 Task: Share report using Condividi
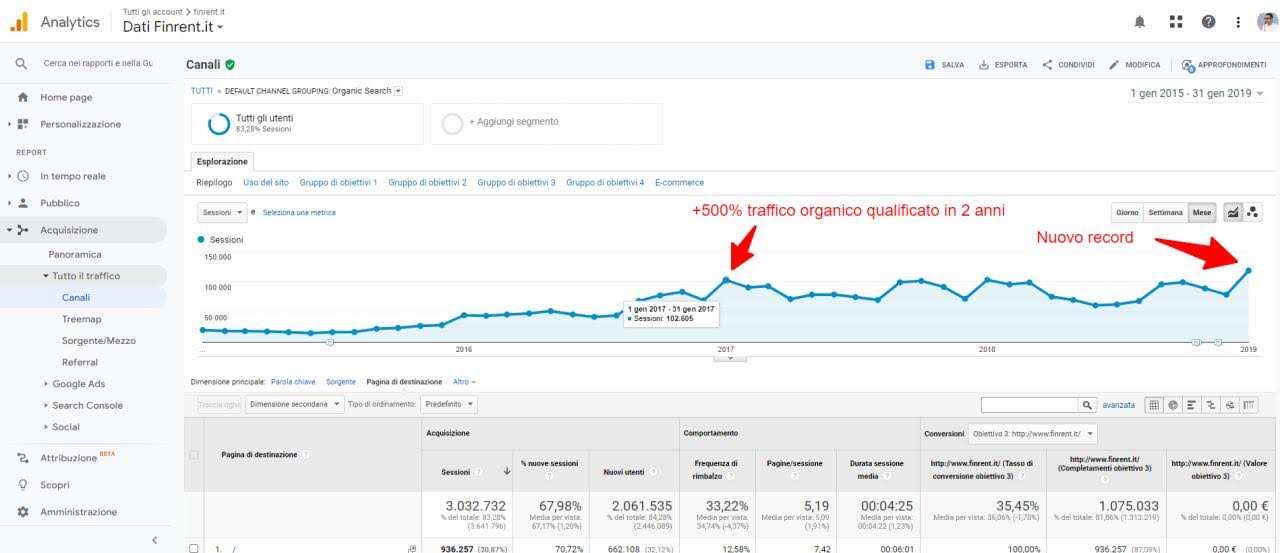1068,65
